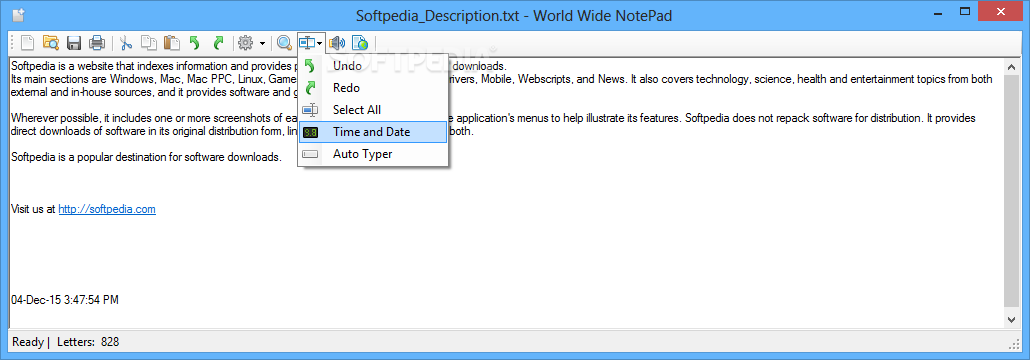The height and width of the screenshot is (360, 1030).
Task: Start text-to-speech with the speaker icon
Action: coord(338,43)
